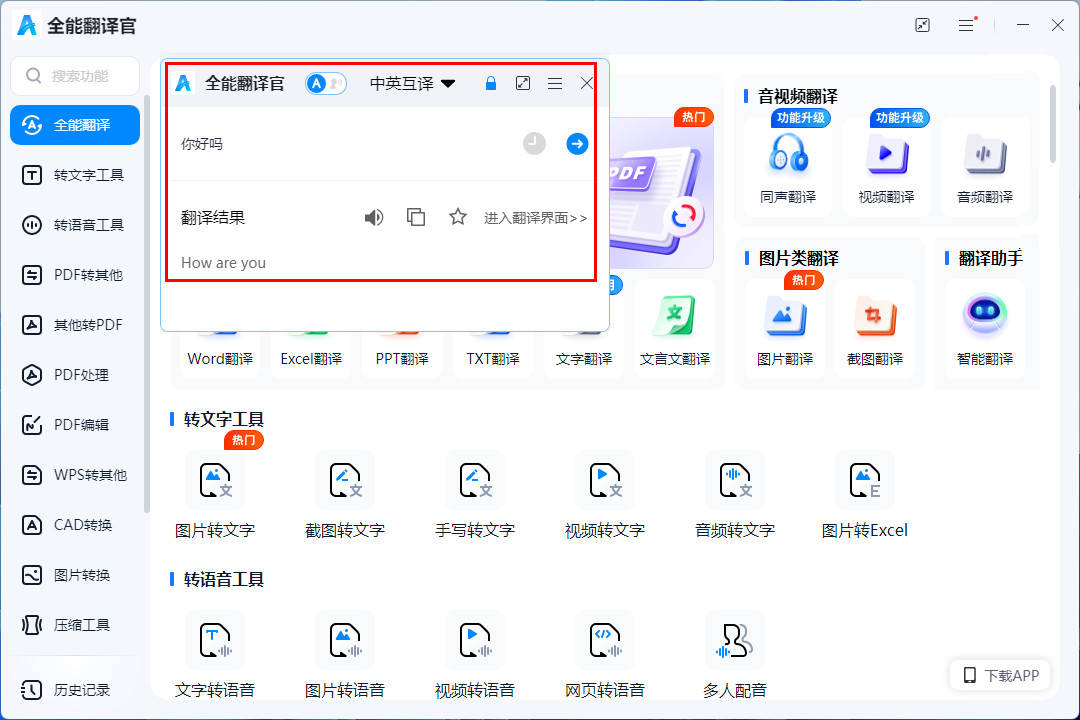Screen dimensions: 1080x720
Task: Favorite the translation with star icon
Action: tap(458, 217)
